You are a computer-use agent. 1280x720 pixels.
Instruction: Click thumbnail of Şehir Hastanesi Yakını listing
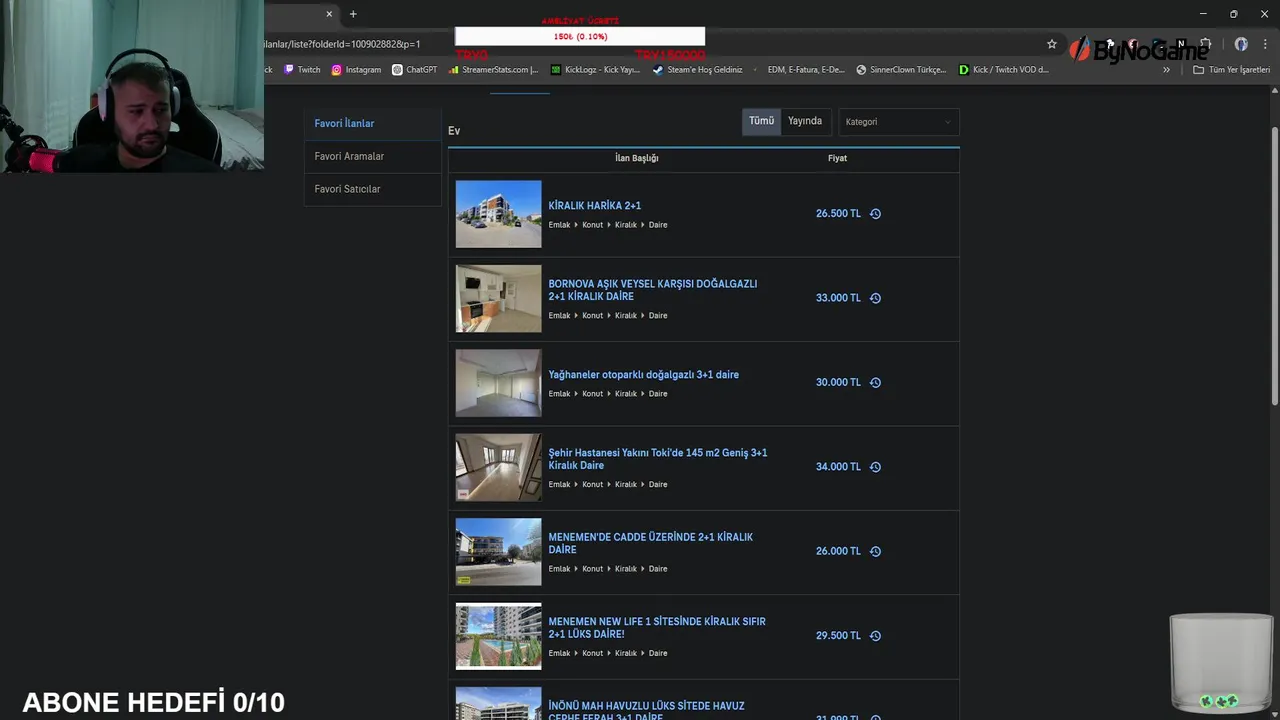click(x=498, y=467)
